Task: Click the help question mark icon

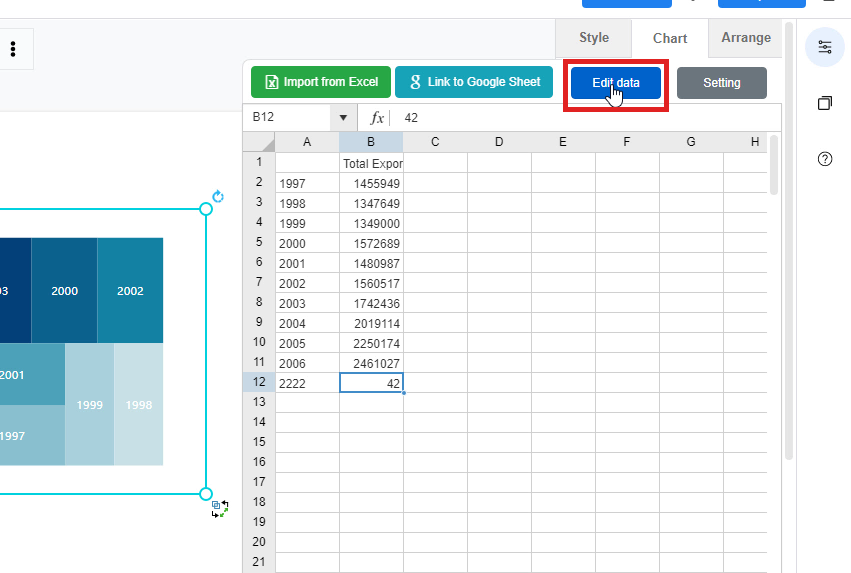Action: click(x=824, y=159)
